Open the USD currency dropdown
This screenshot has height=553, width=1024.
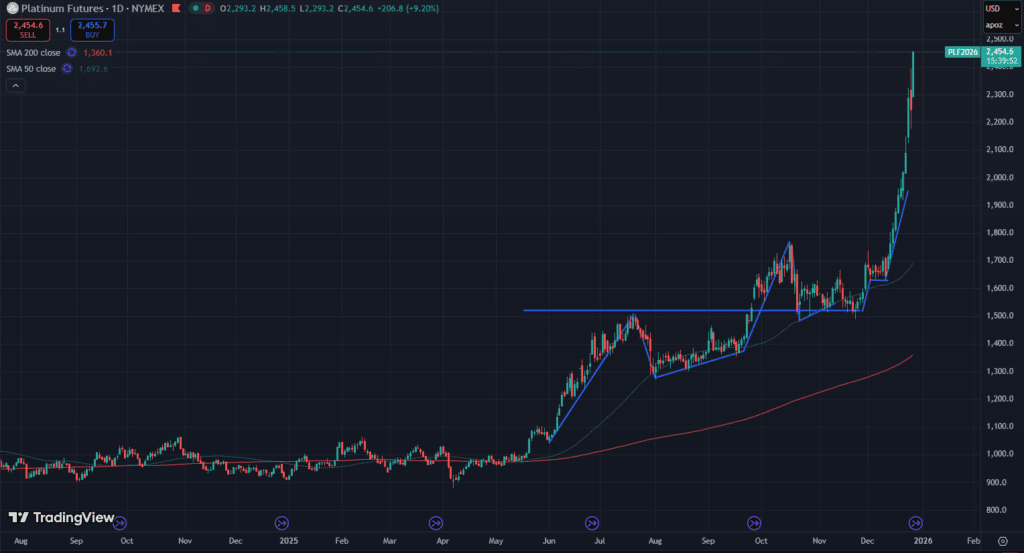(993, 8)
